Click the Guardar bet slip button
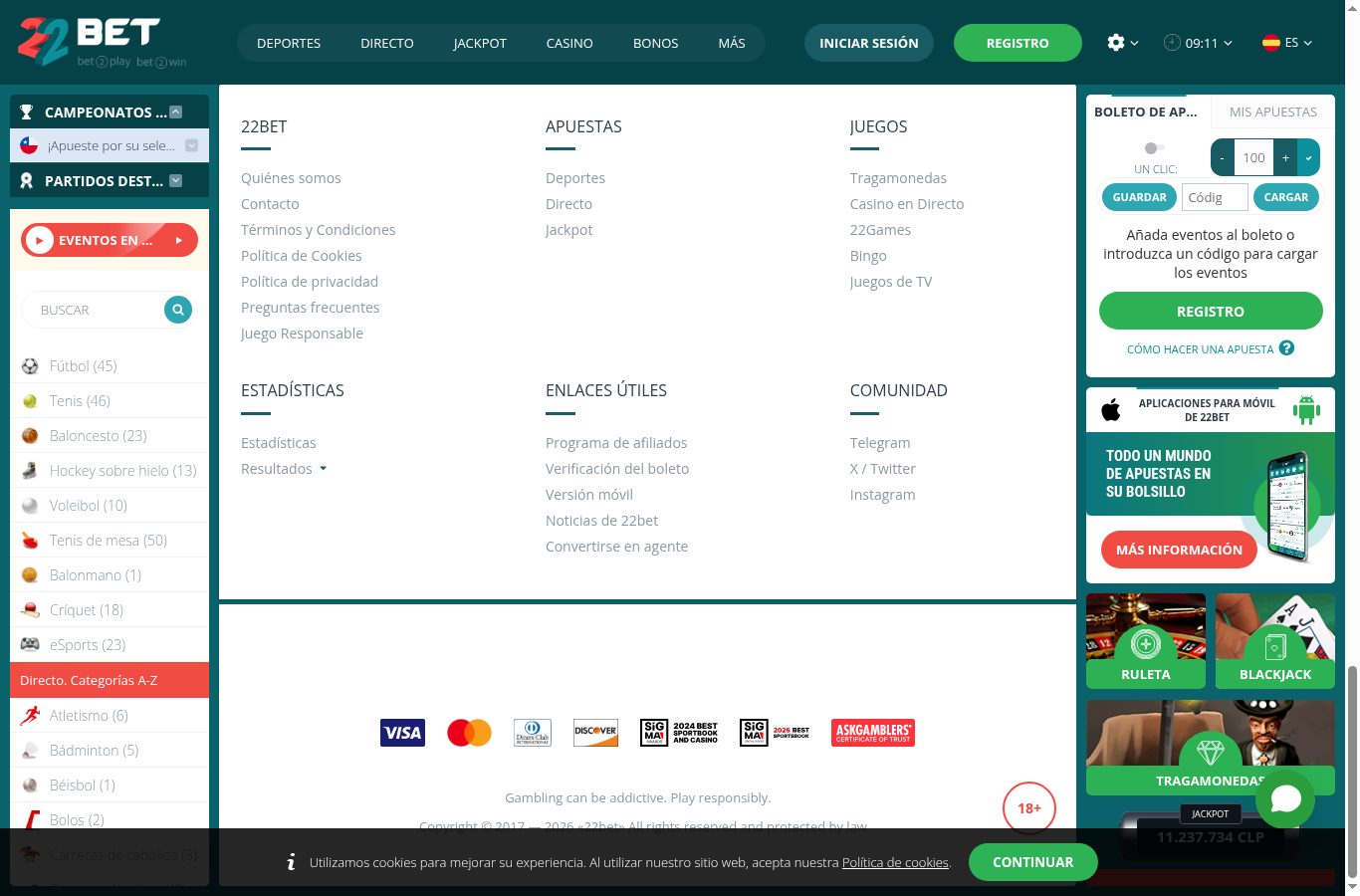Image resolution: width=1360 pixels, height=896 pixels. (1139, 197)
